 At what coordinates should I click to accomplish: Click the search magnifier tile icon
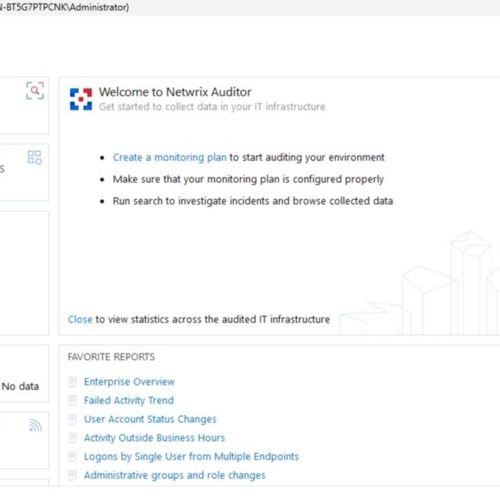[35, 91]
